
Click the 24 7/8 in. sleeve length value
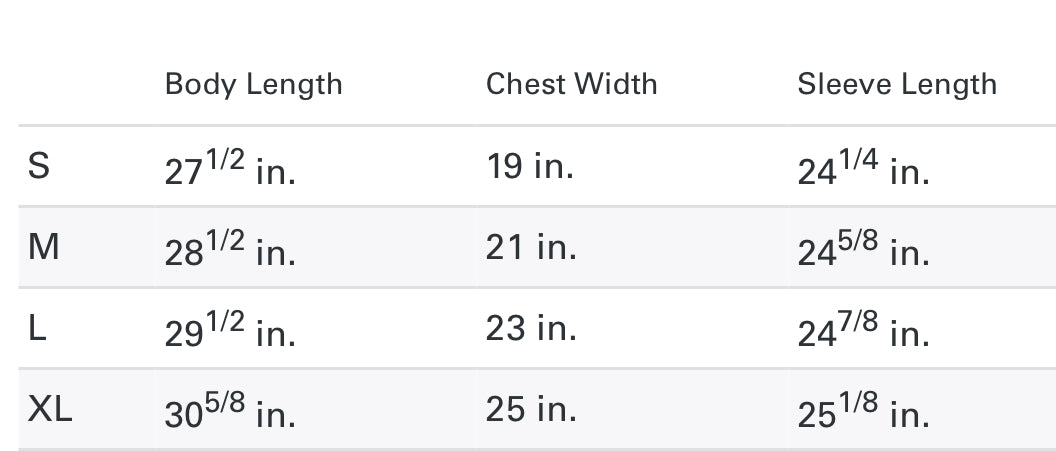[x=863, y=330]
